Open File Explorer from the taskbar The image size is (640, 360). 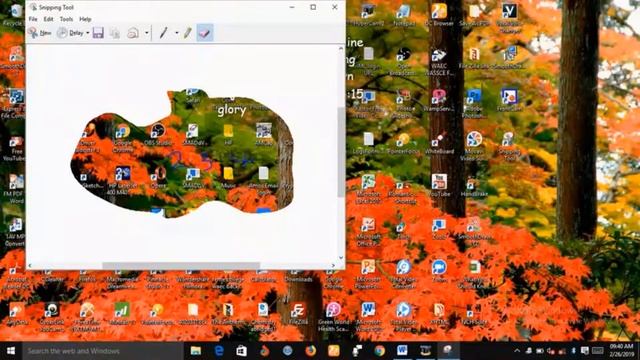click(x=196, y=351)
